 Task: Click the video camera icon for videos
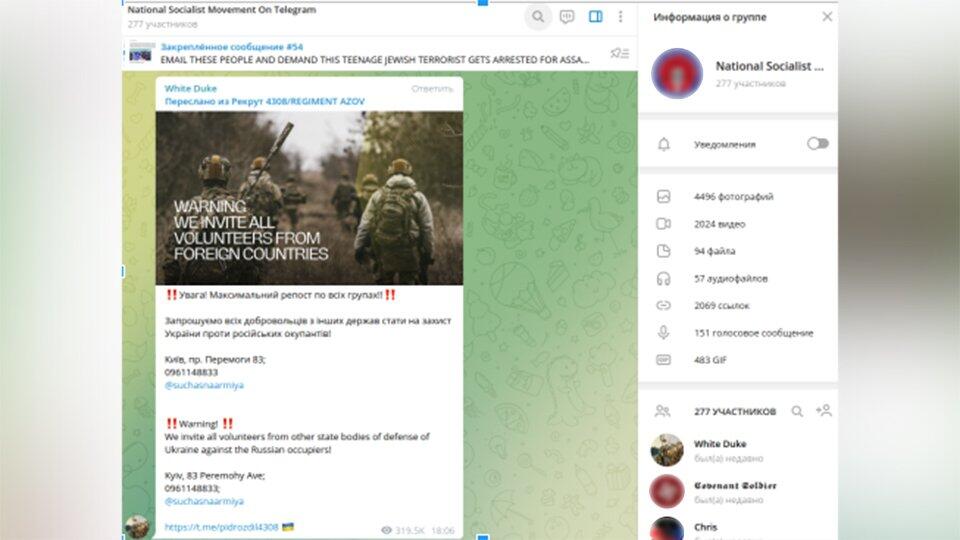tap(664, 224)
